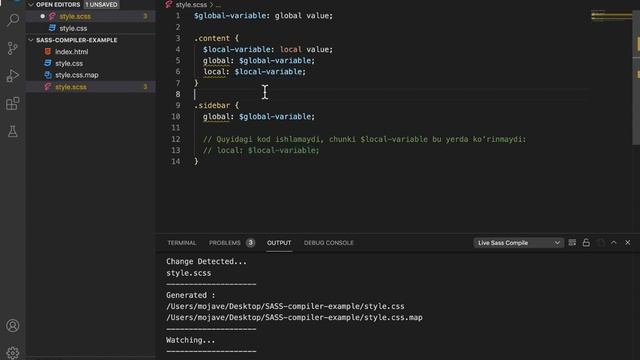This screenshot has height=360, width=640.
Task: Click 'Change Detected...' in the output
Action: pyautogui.click(x=206, y=262)
